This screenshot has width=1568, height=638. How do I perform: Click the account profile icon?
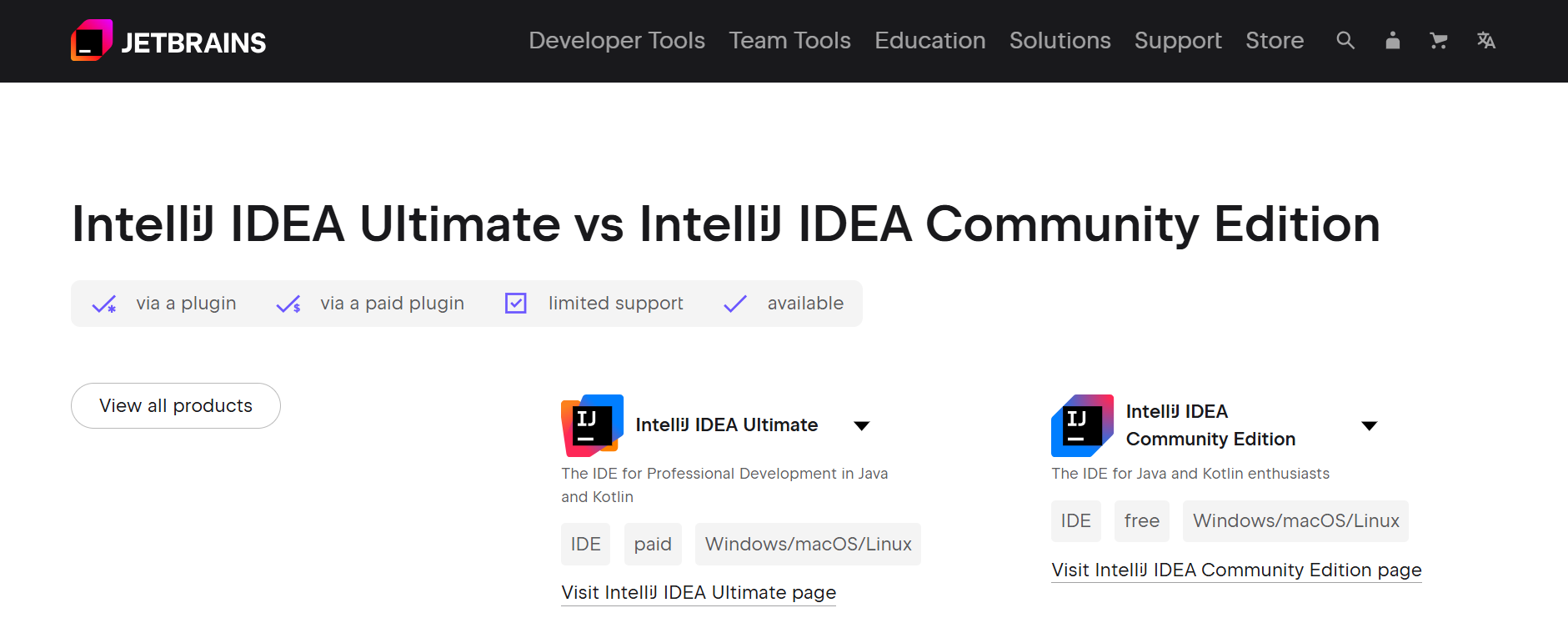(x=1392, y=40)
